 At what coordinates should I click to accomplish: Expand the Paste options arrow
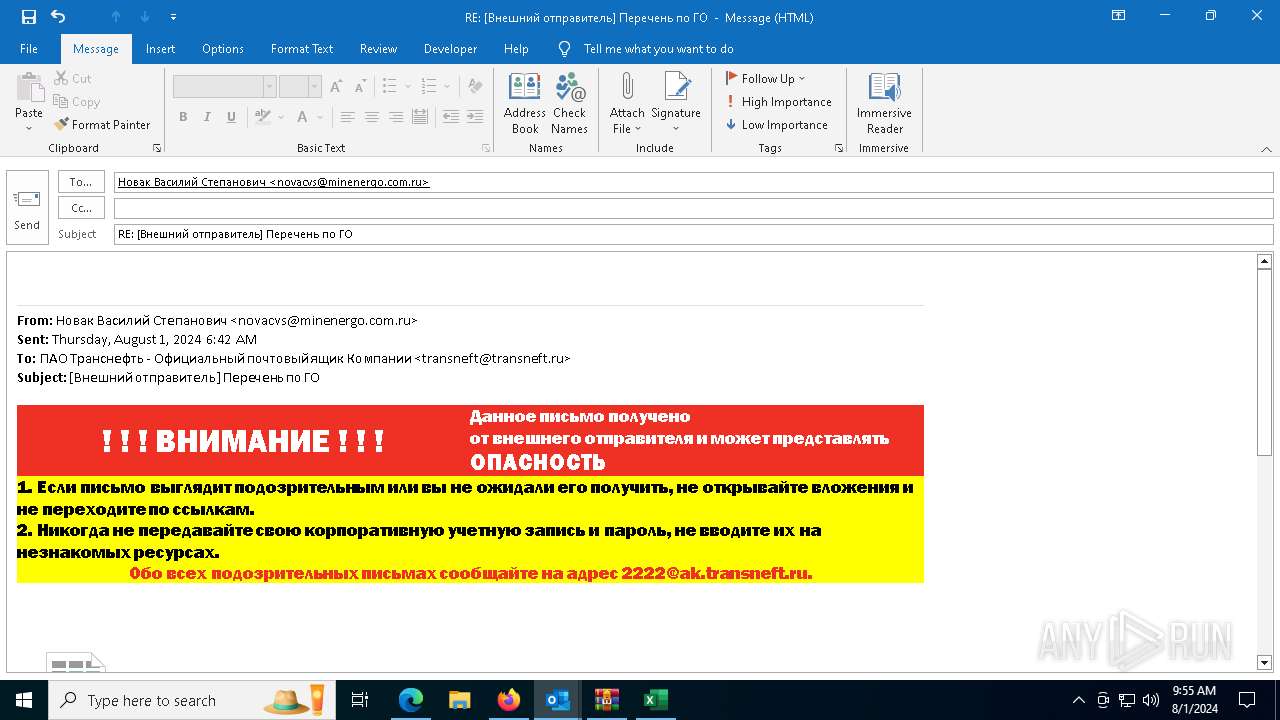coord(29,128)
